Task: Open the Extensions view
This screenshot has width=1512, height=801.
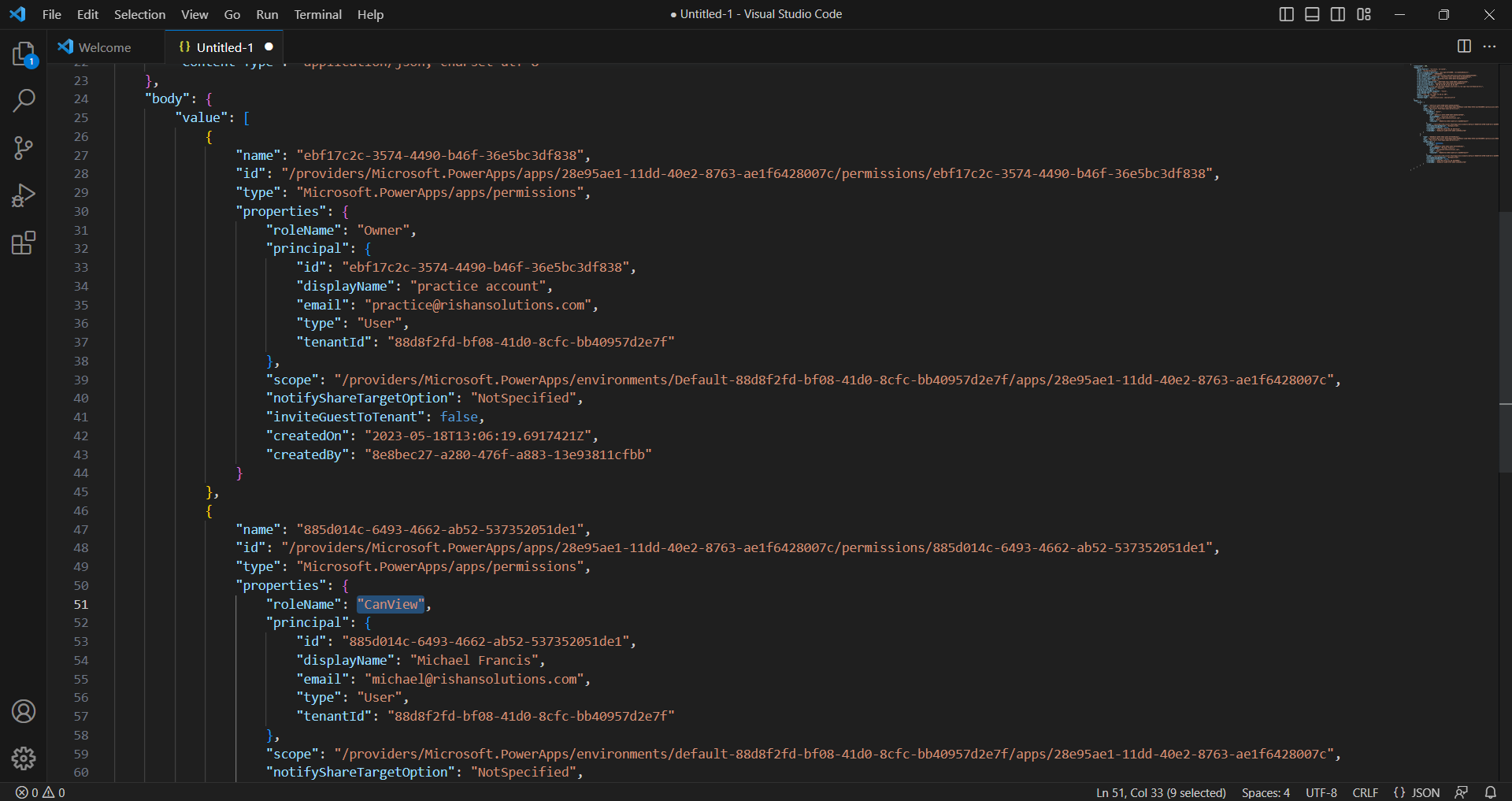Action: [24, 243]
